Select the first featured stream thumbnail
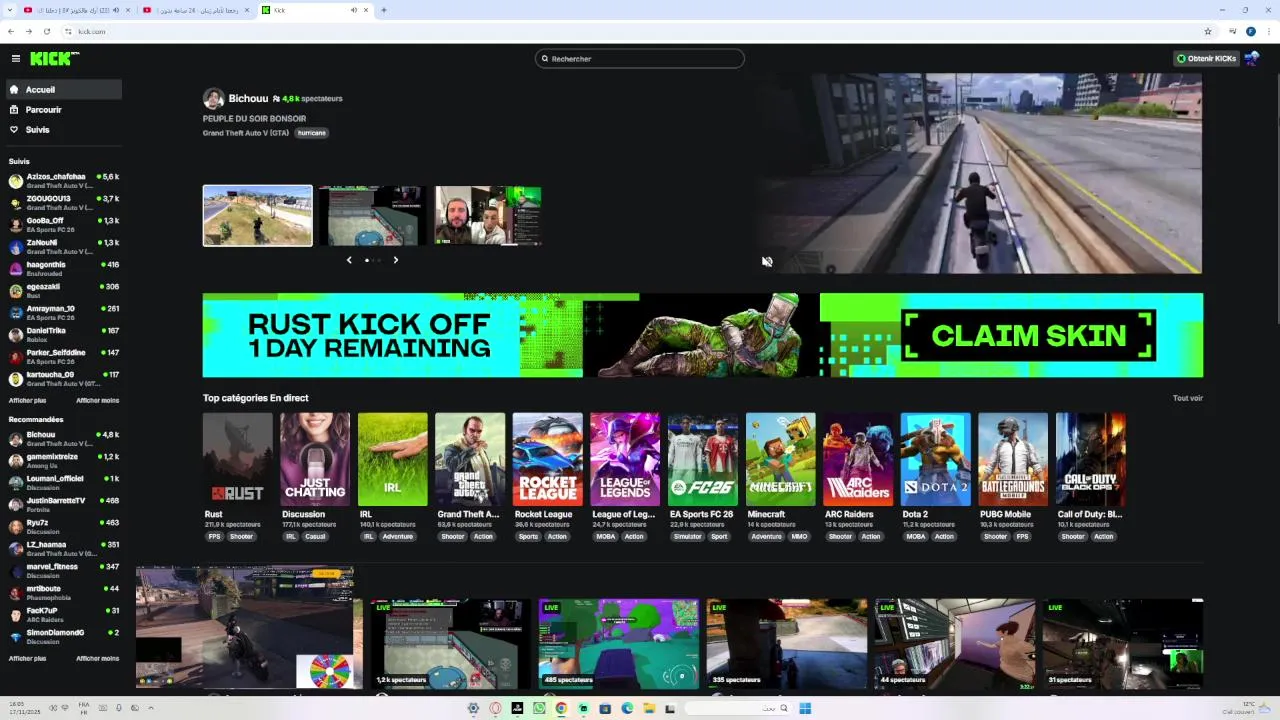1280x720 pixels. pos(258,216)
